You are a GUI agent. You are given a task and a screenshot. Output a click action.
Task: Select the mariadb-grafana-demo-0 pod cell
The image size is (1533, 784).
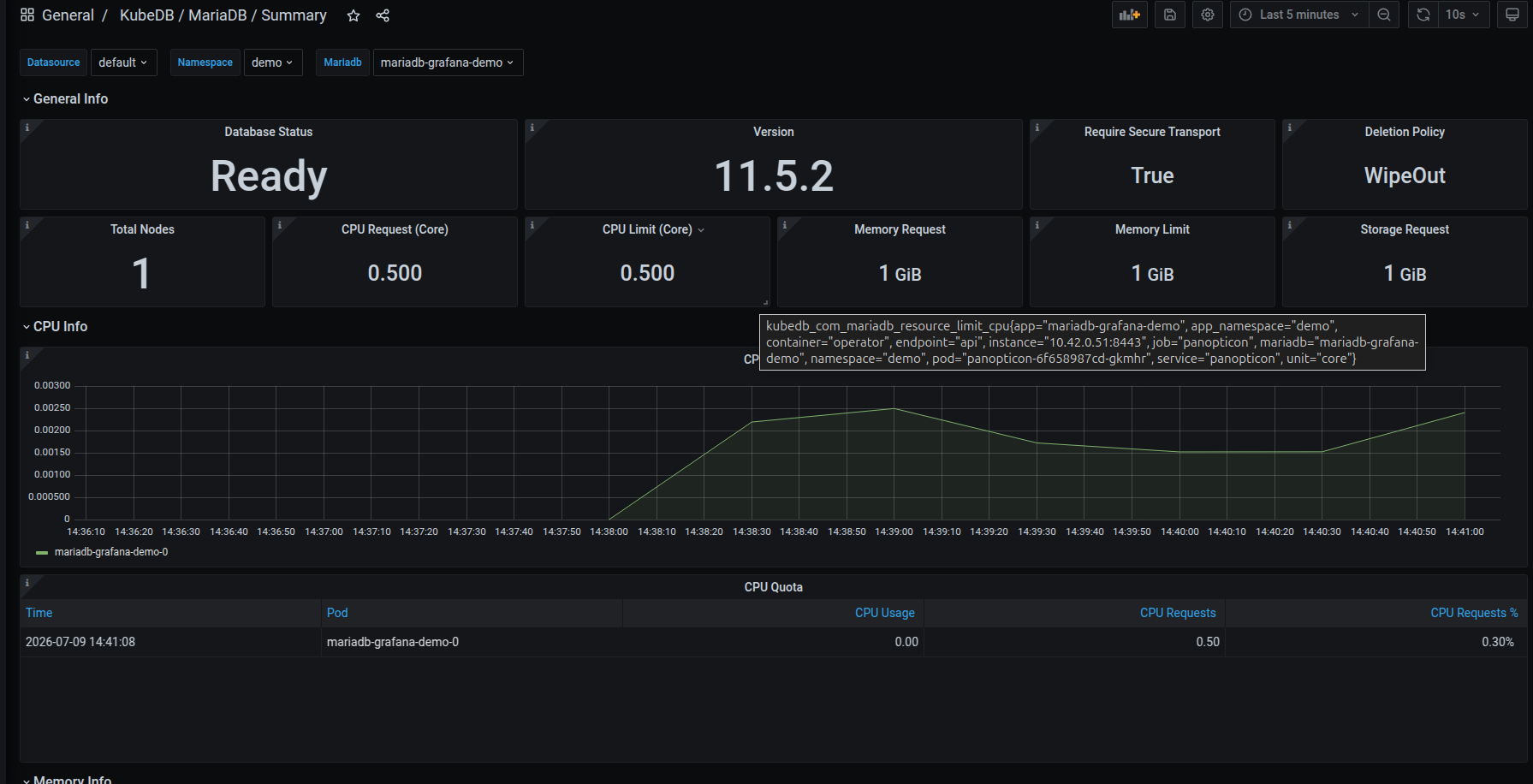(x=472, y=642)
